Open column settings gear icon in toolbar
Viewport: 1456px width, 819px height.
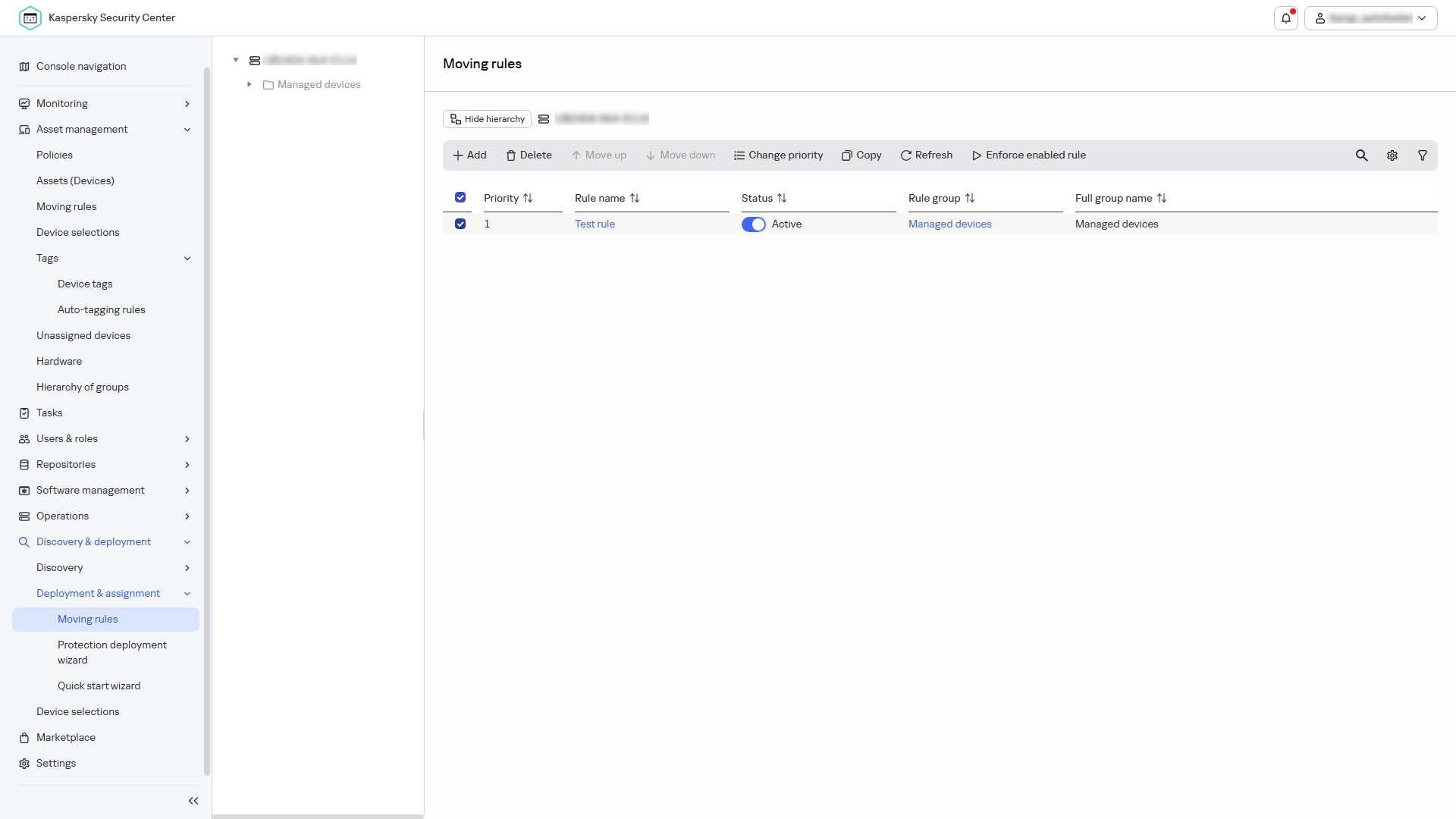point(1392,155)
